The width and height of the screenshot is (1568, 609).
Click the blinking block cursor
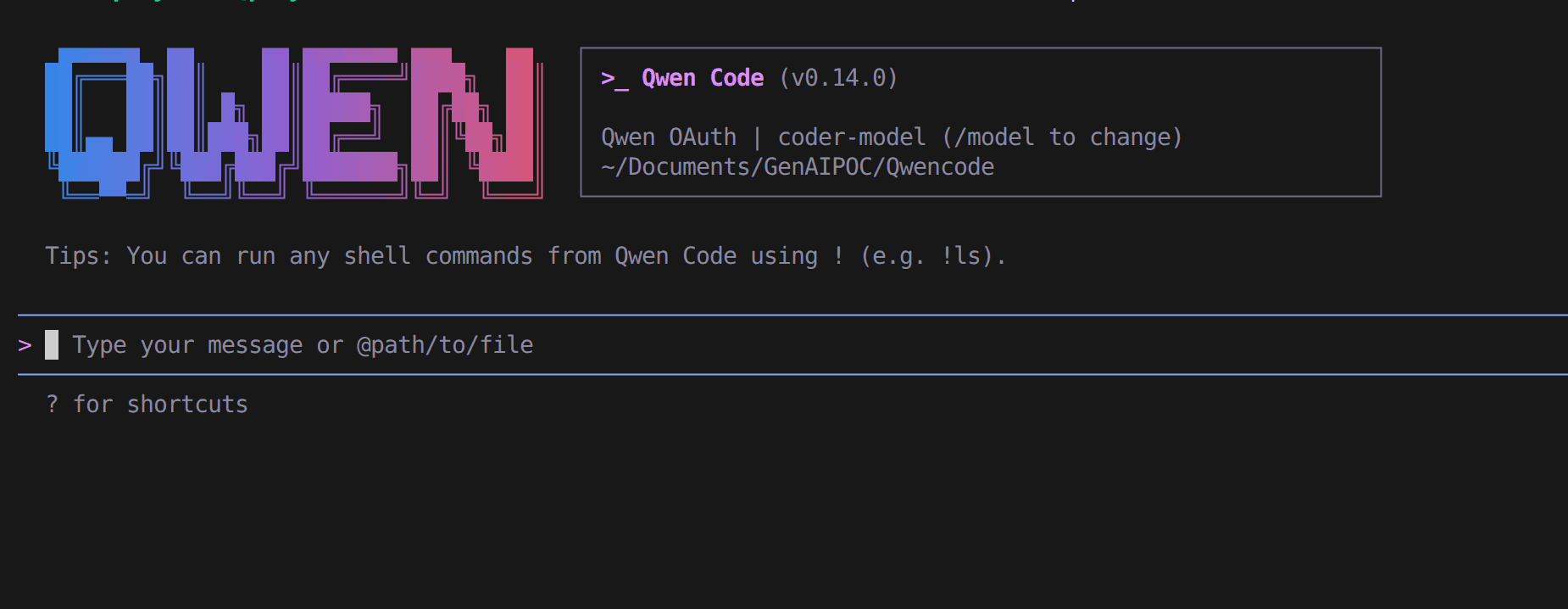[52, 345]
